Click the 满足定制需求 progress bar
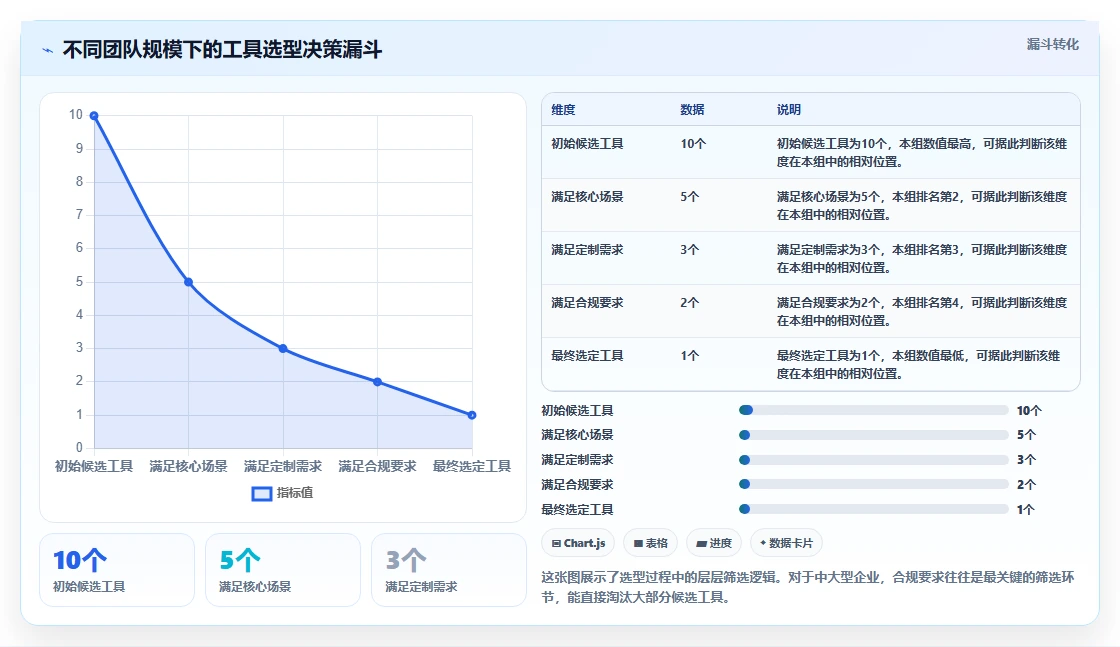The image size is (1120, 647). [x=874, y=460]
